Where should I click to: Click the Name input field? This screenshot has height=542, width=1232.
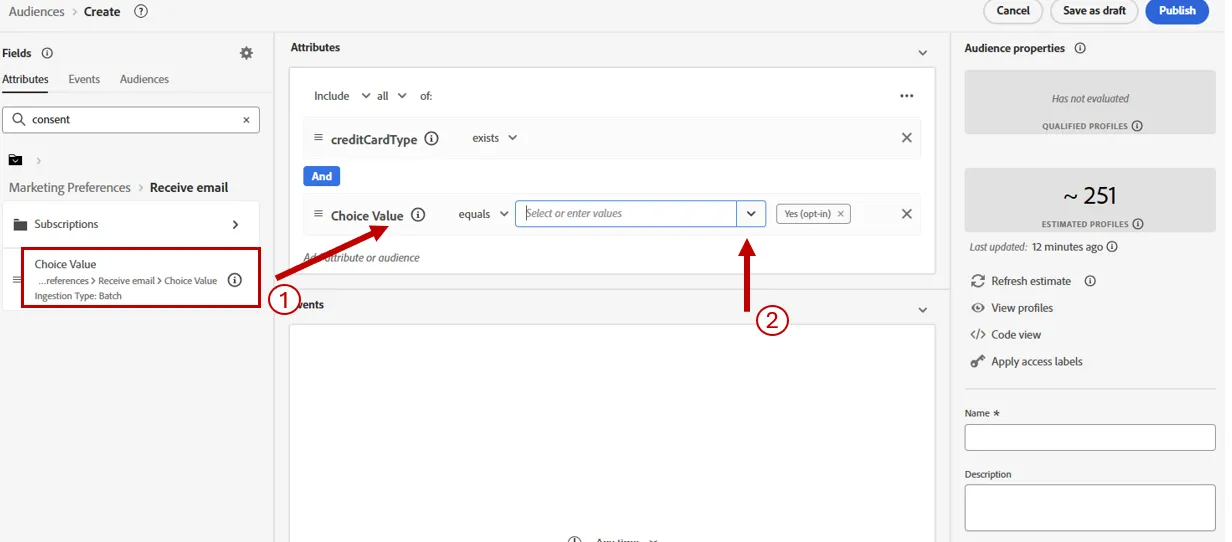pyautogui.click(x=1090, y=437)
